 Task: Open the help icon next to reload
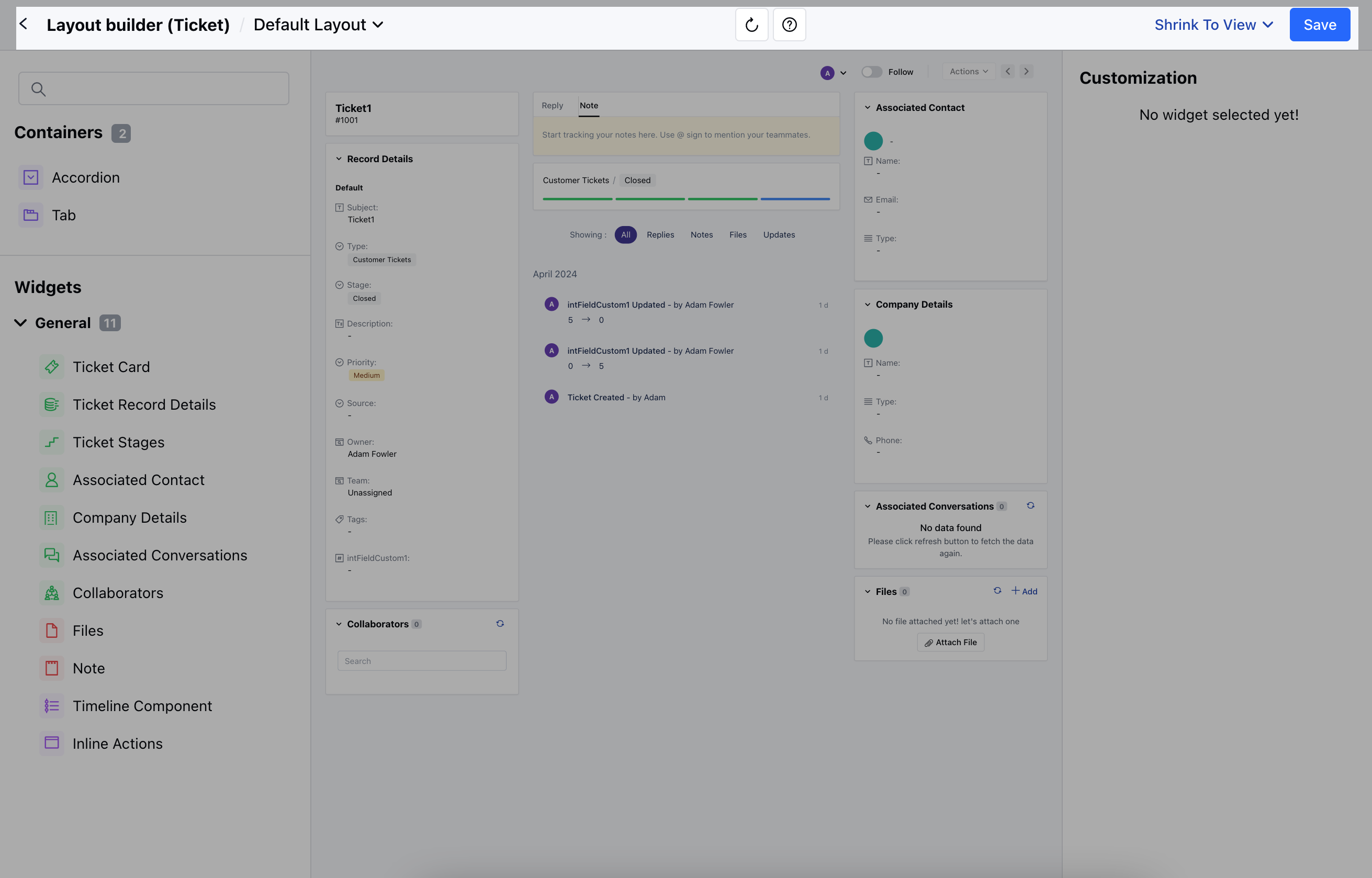click(789, 25)
